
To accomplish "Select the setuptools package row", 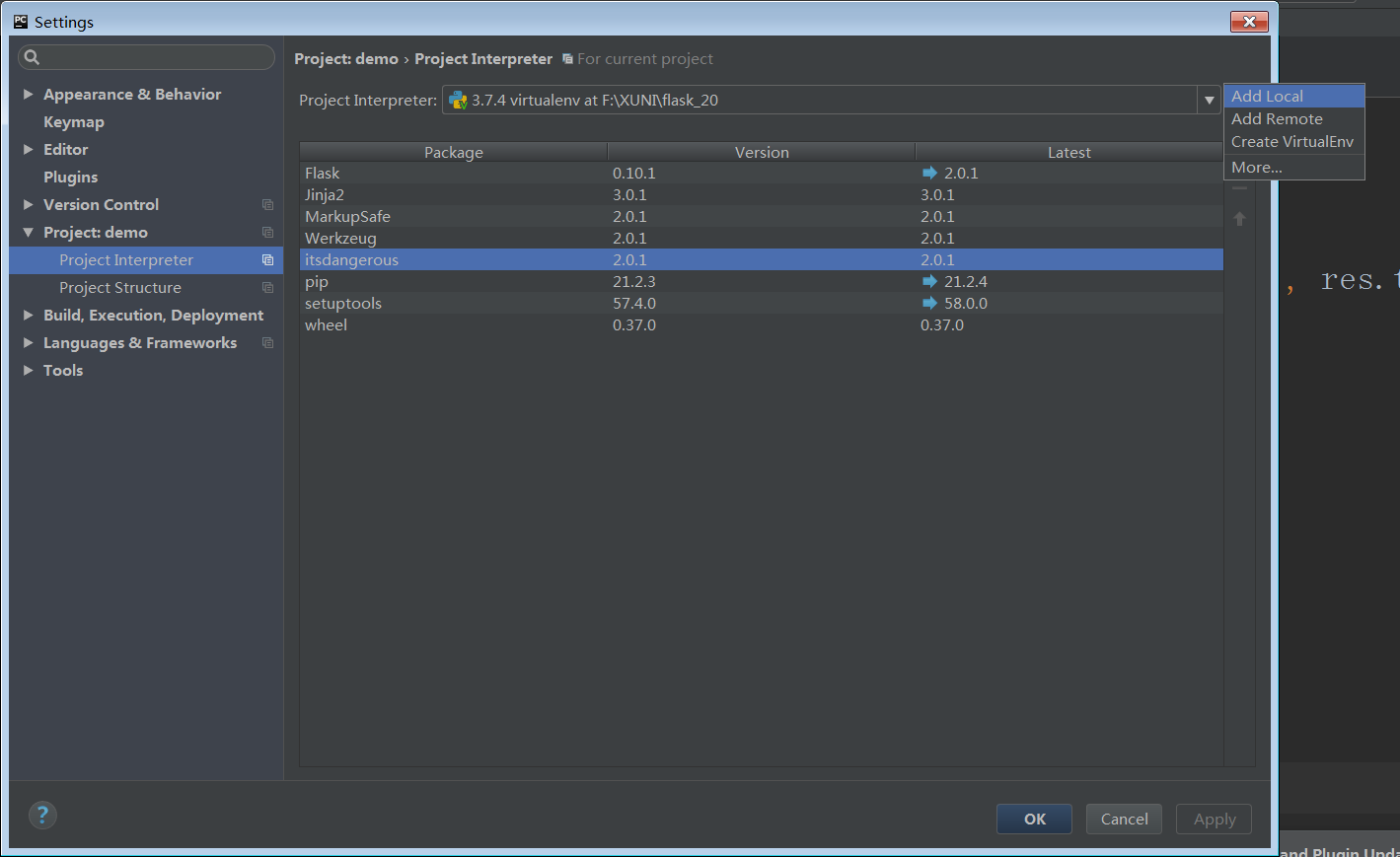I will (x=762, y=303).
